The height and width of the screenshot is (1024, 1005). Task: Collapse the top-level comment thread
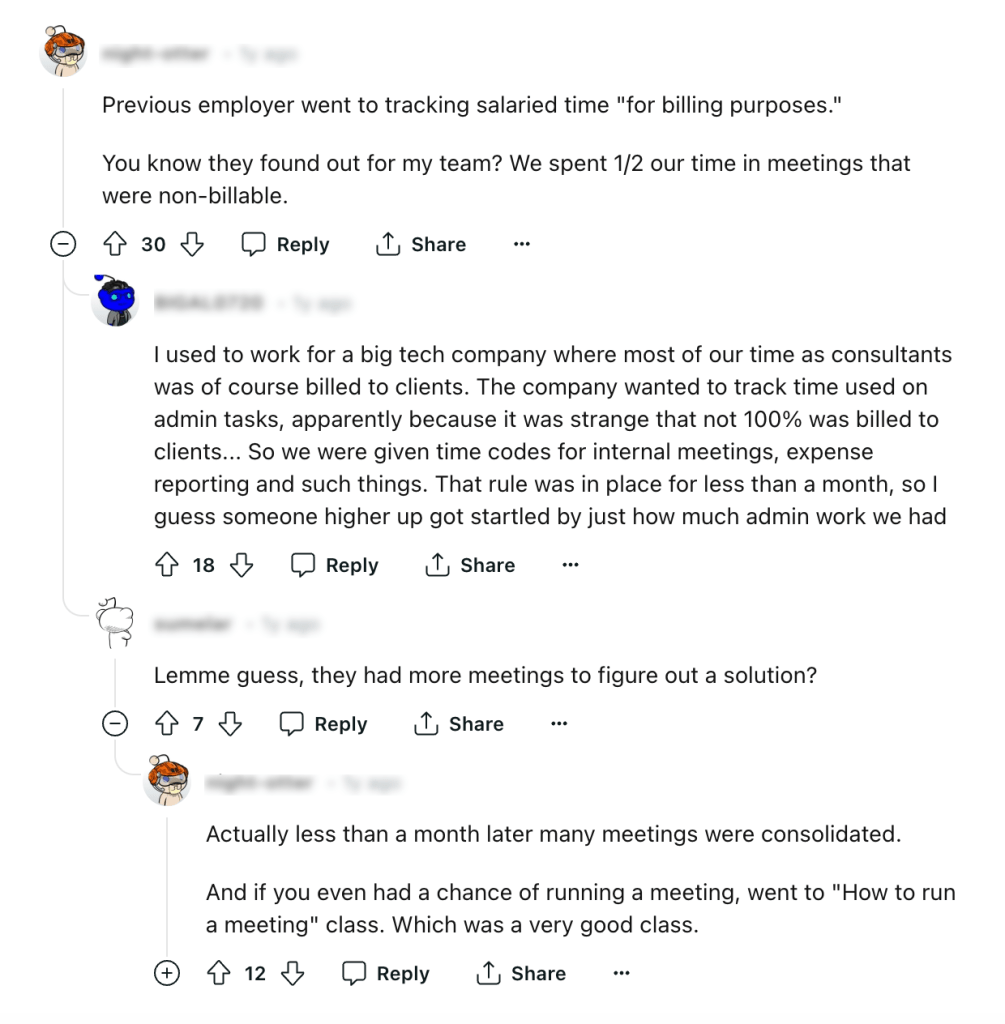[x=64, y=244]
